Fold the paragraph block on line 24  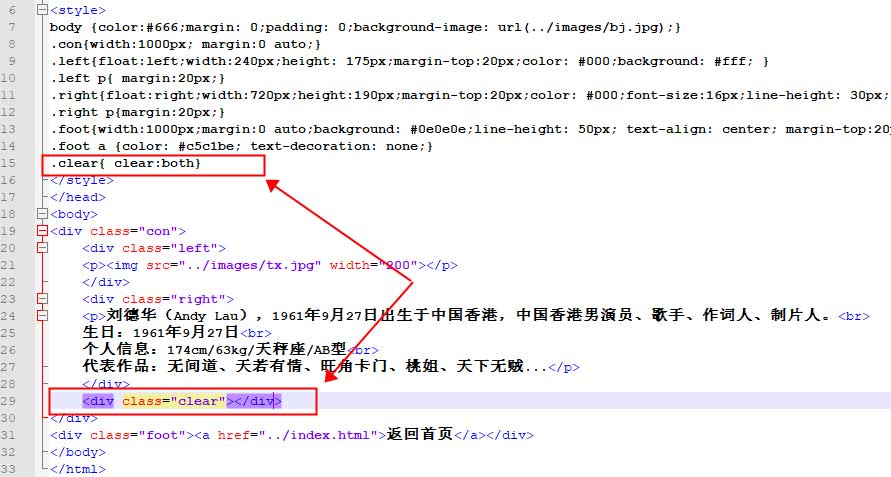coord(40,316)
